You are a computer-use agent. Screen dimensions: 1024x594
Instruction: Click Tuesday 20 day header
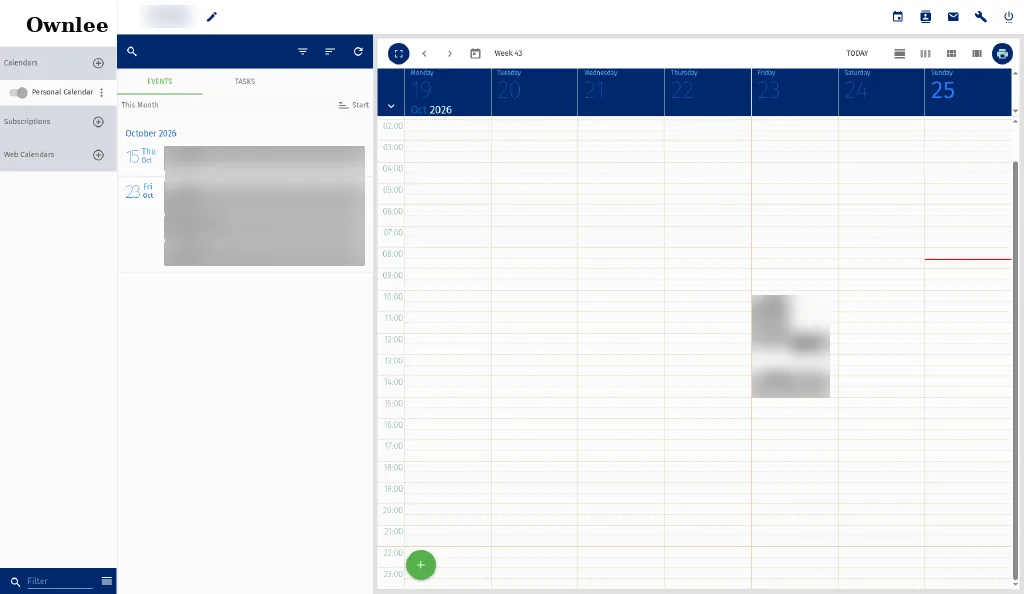point(534,92)
